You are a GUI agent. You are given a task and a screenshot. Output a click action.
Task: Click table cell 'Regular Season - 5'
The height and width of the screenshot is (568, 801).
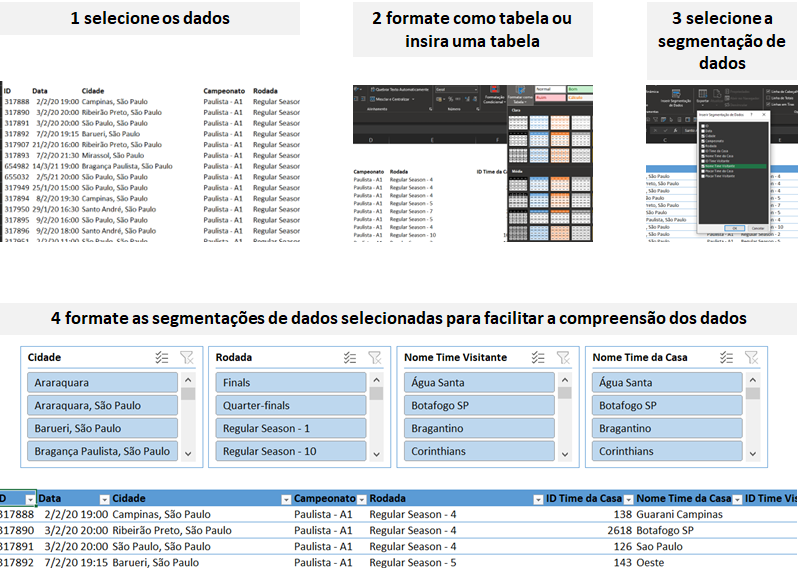413,562
